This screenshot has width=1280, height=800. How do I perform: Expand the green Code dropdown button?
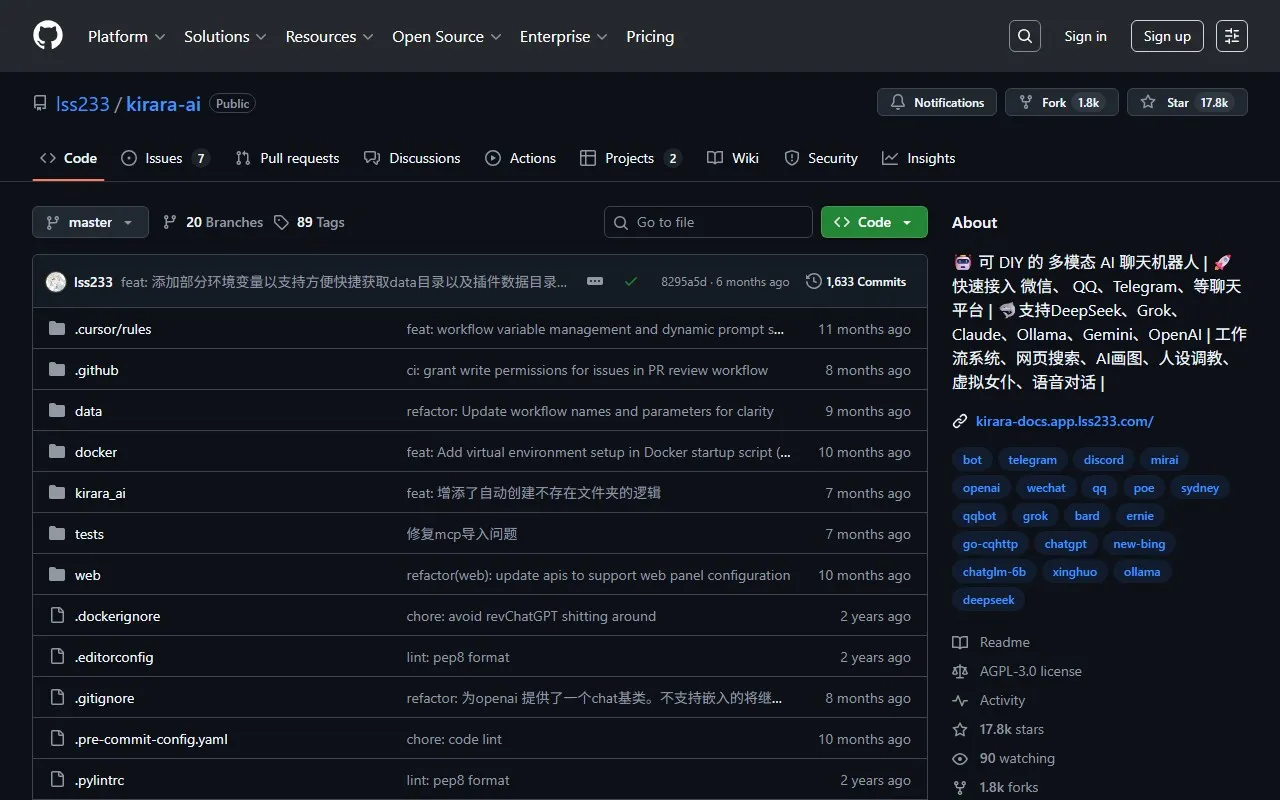[x=873, y=222]
